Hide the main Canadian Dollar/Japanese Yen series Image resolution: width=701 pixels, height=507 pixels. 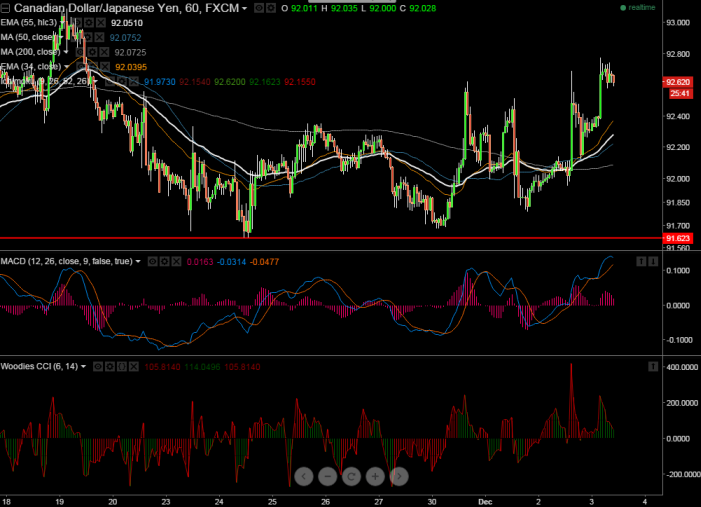[259, 8]
